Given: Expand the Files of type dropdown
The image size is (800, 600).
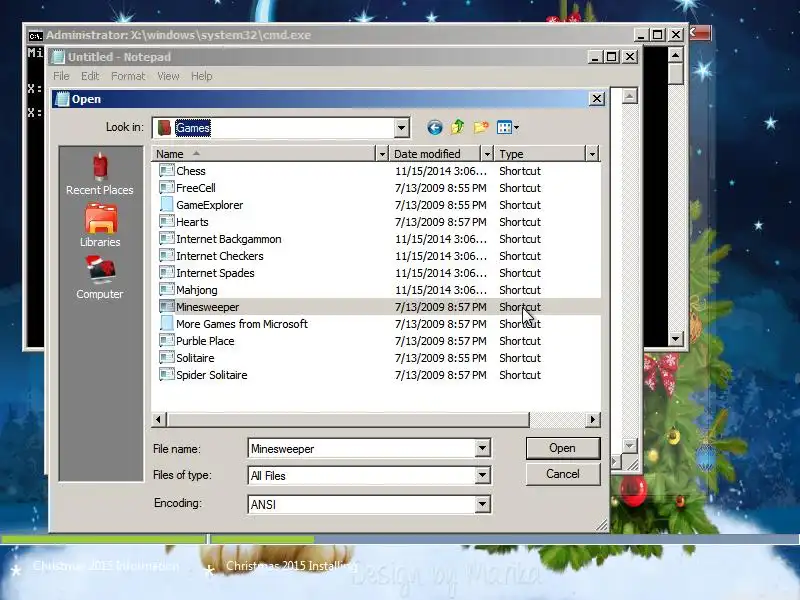Looking at the screenshot, I should coord(482,476).
